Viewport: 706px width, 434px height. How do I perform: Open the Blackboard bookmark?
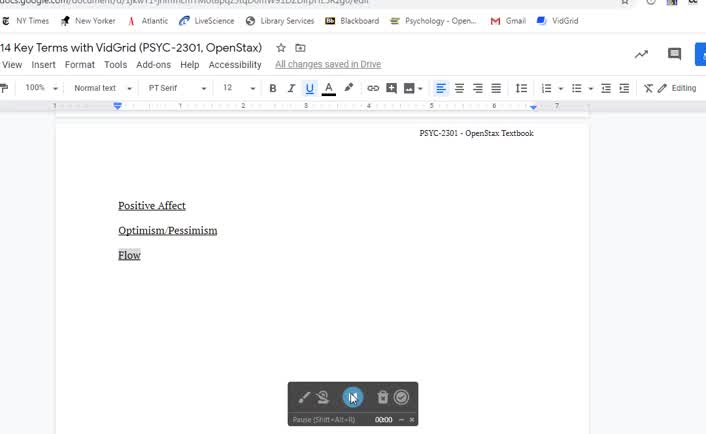pos(355,21)
